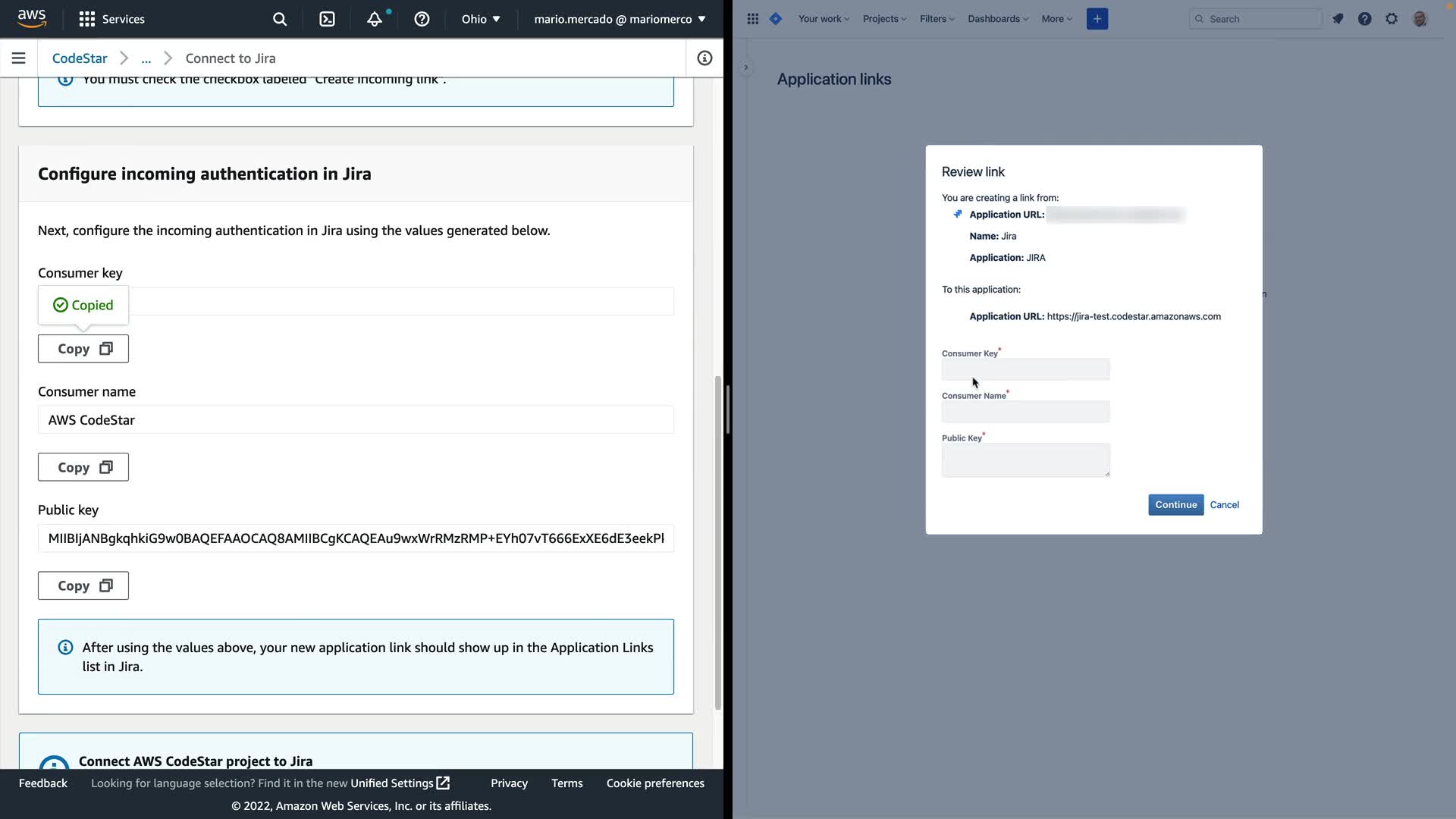Open mario.mercado account dropdown
Viewport: 1456px width, 819px height.
point(620,19)
